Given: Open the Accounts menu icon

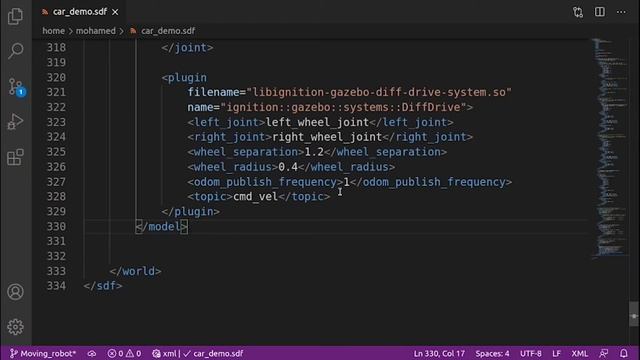Looking at the screenshot, I should pos(16,292).
